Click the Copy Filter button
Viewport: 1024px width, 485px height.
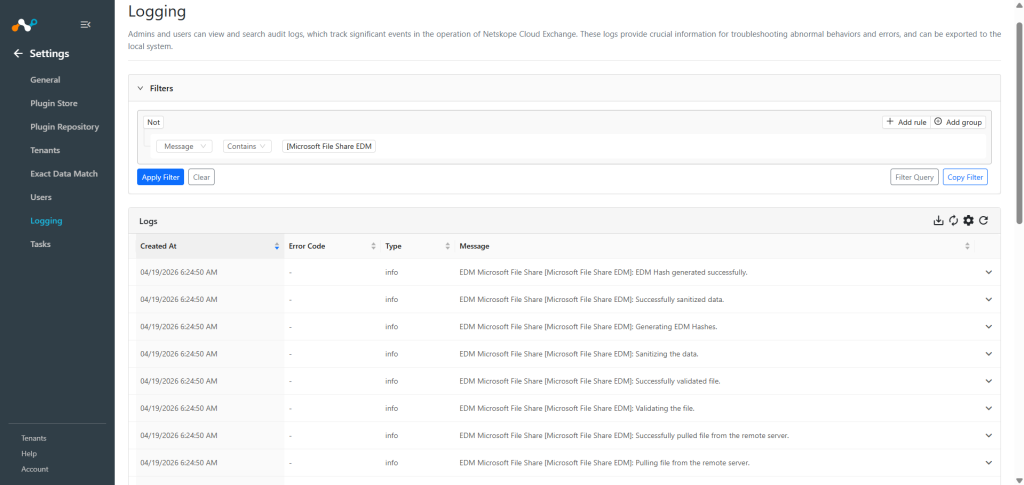point(965,177)
